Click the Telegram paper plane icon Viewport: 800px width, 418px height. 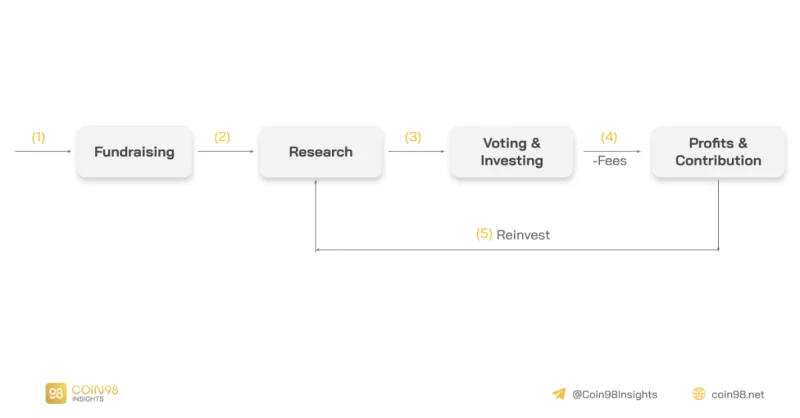[x=559, y=394]
